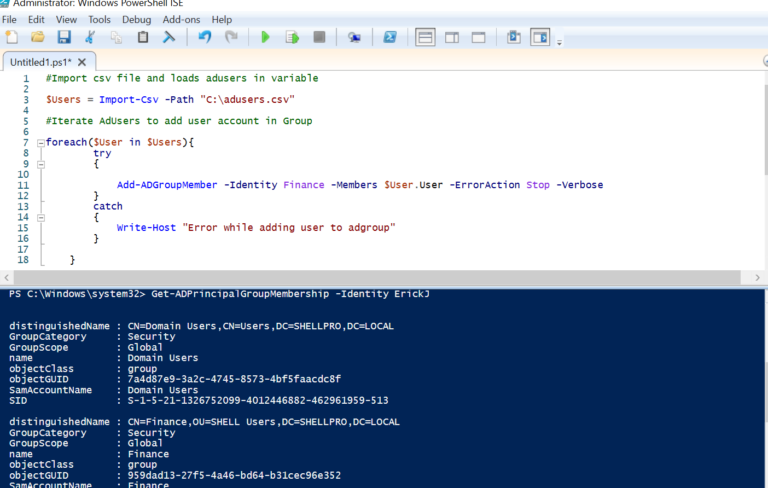Screen dimensions: 768x488
Task: Click the Finance identity value on line 11
Action: tap(304, 185)
